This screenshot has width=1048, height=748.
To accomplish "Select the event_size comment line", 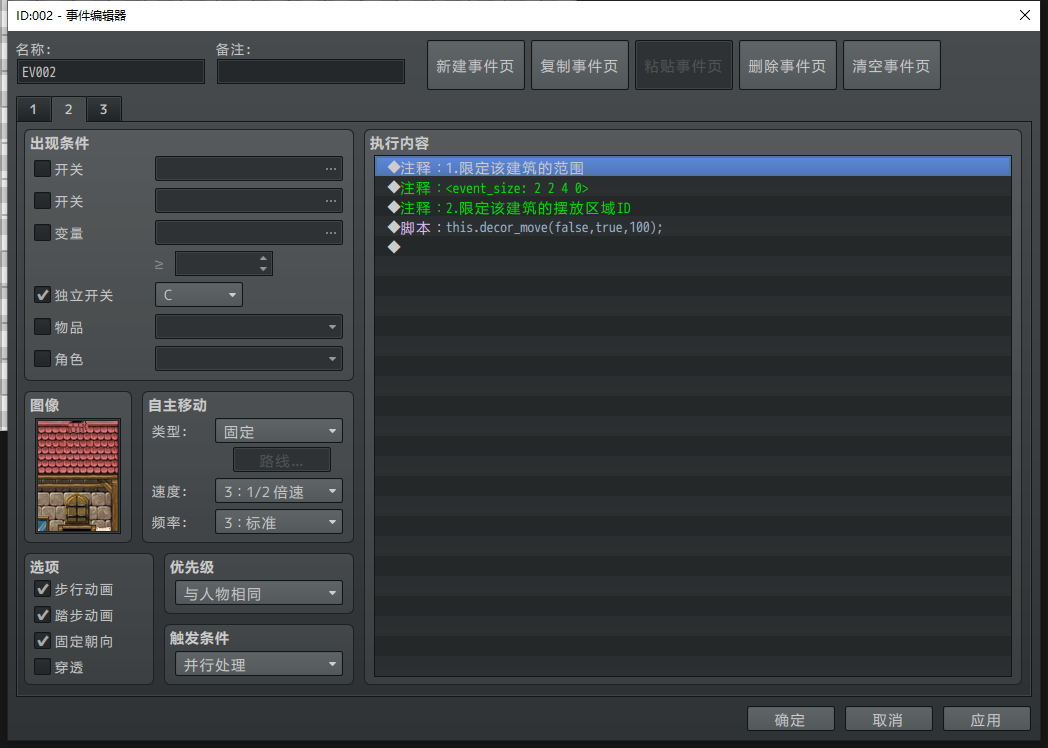I will tap(693, 188).
